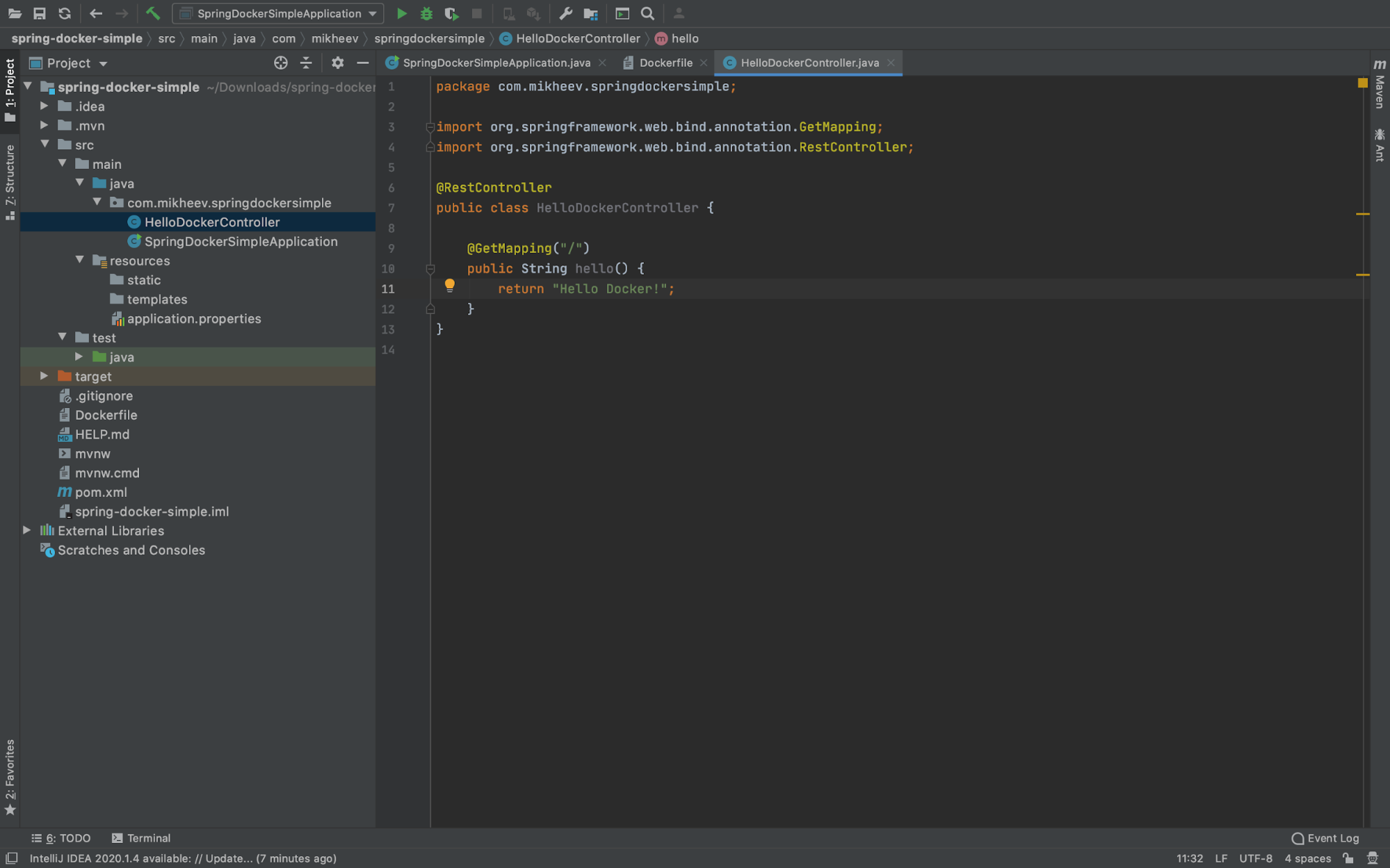Screen dimensions: 1390x868
Task: Click yellow warning marker in error stripe
Action: coord(1362,214)
